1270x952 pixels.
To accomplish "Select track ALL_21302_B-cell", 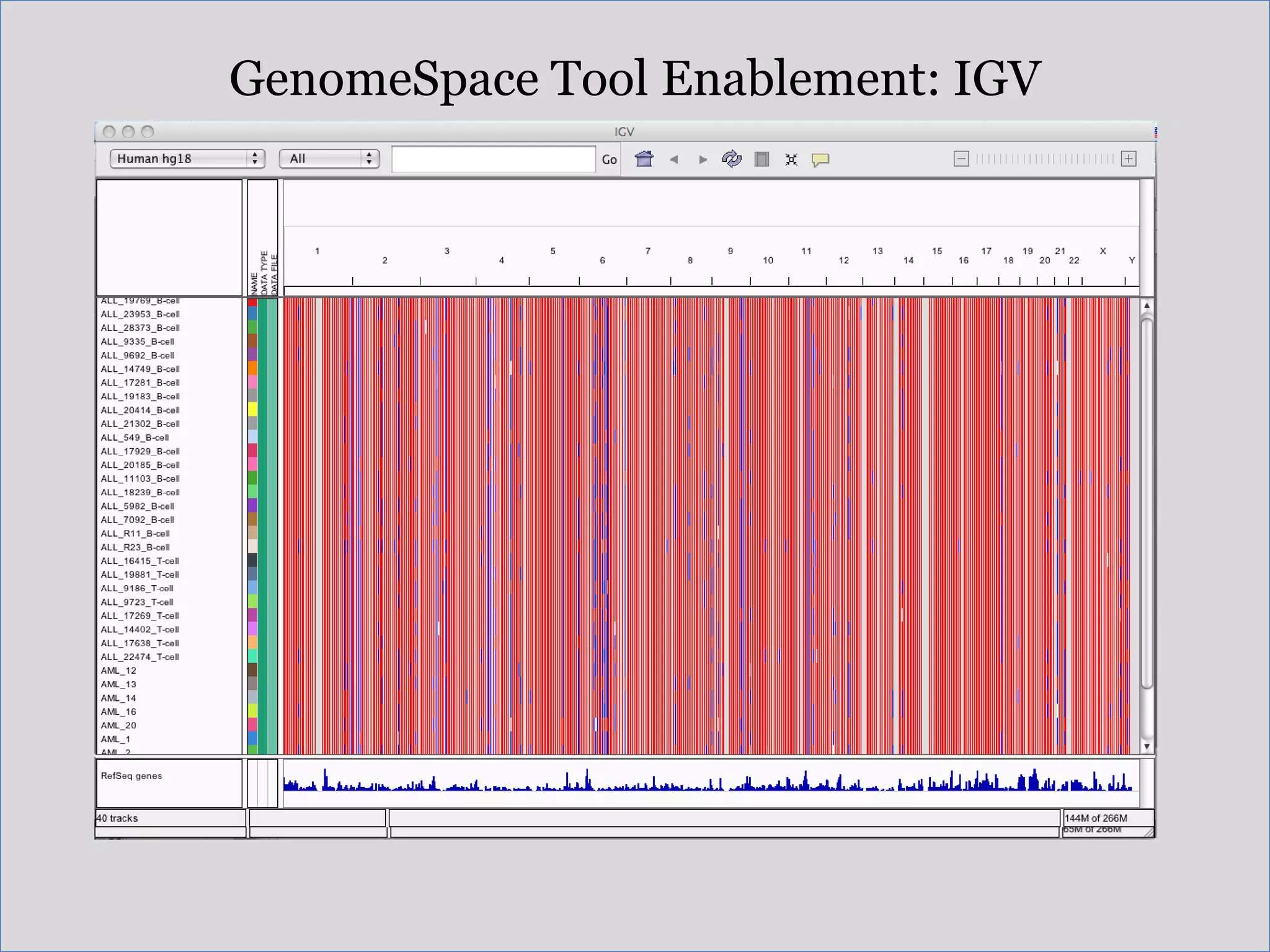I will [x=140, y=423].
